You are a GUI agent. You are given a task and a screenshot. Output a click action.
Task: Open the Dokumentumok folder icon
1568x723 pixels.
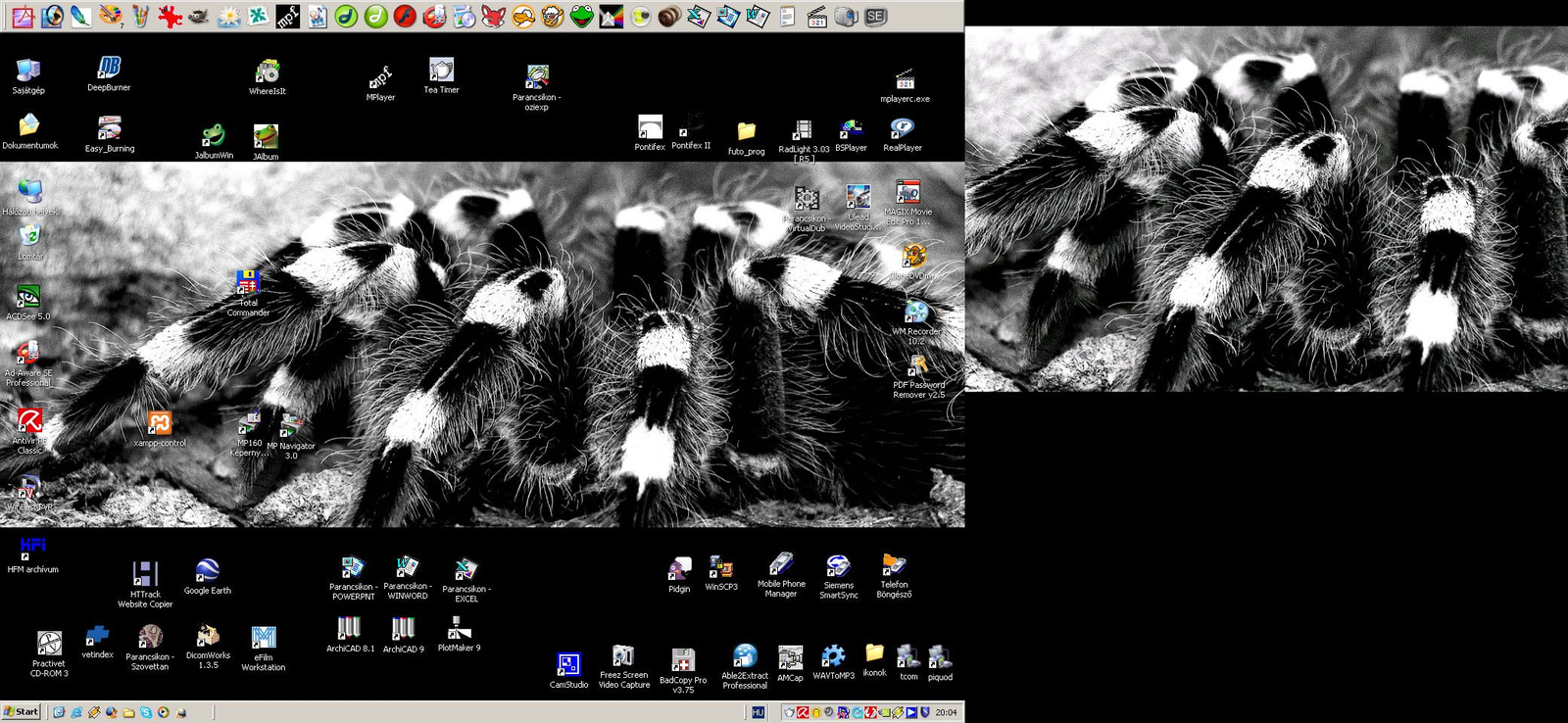29,131
